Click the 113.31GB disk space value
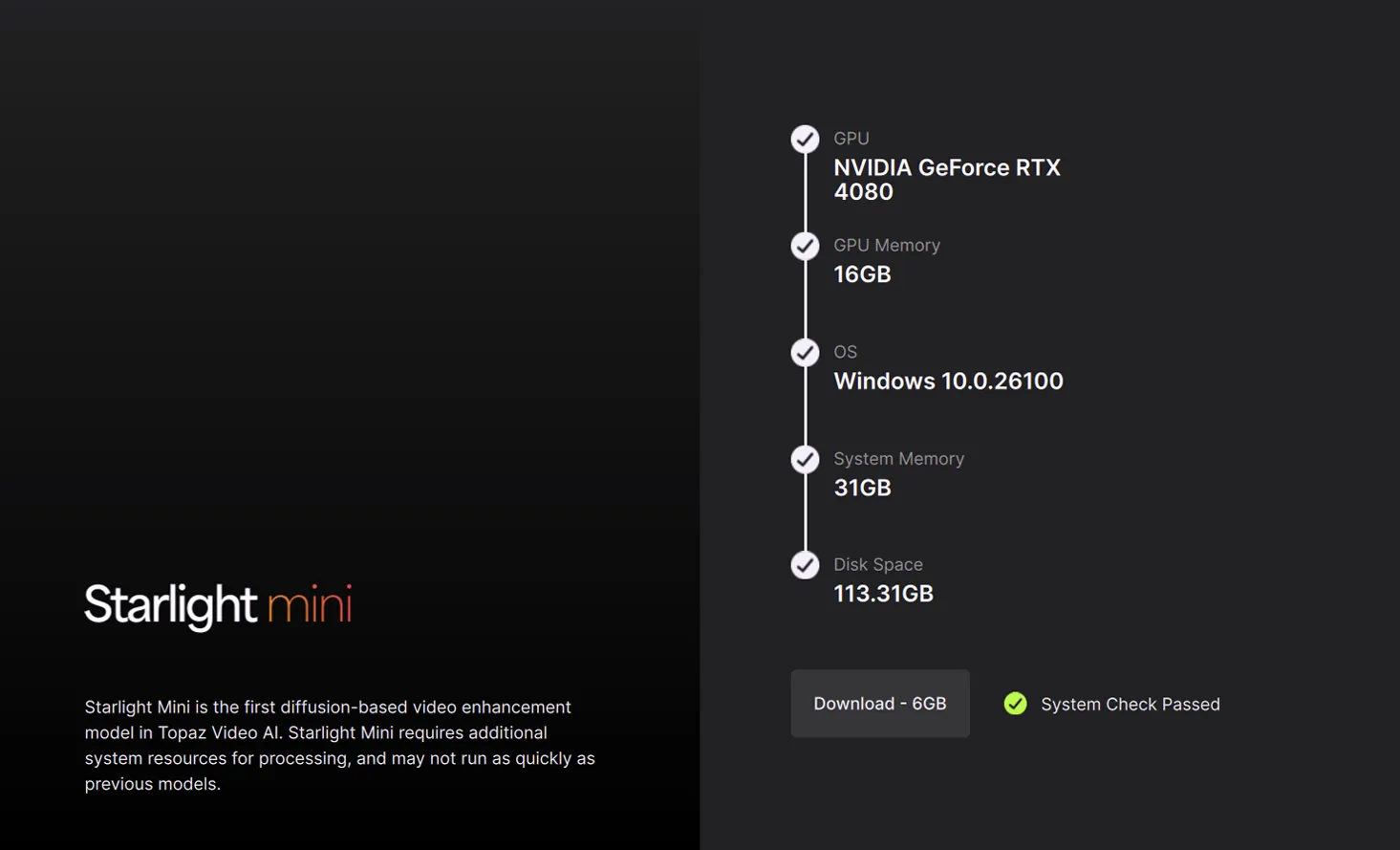Screen dimensions: 1400x850 click(883, 594)
